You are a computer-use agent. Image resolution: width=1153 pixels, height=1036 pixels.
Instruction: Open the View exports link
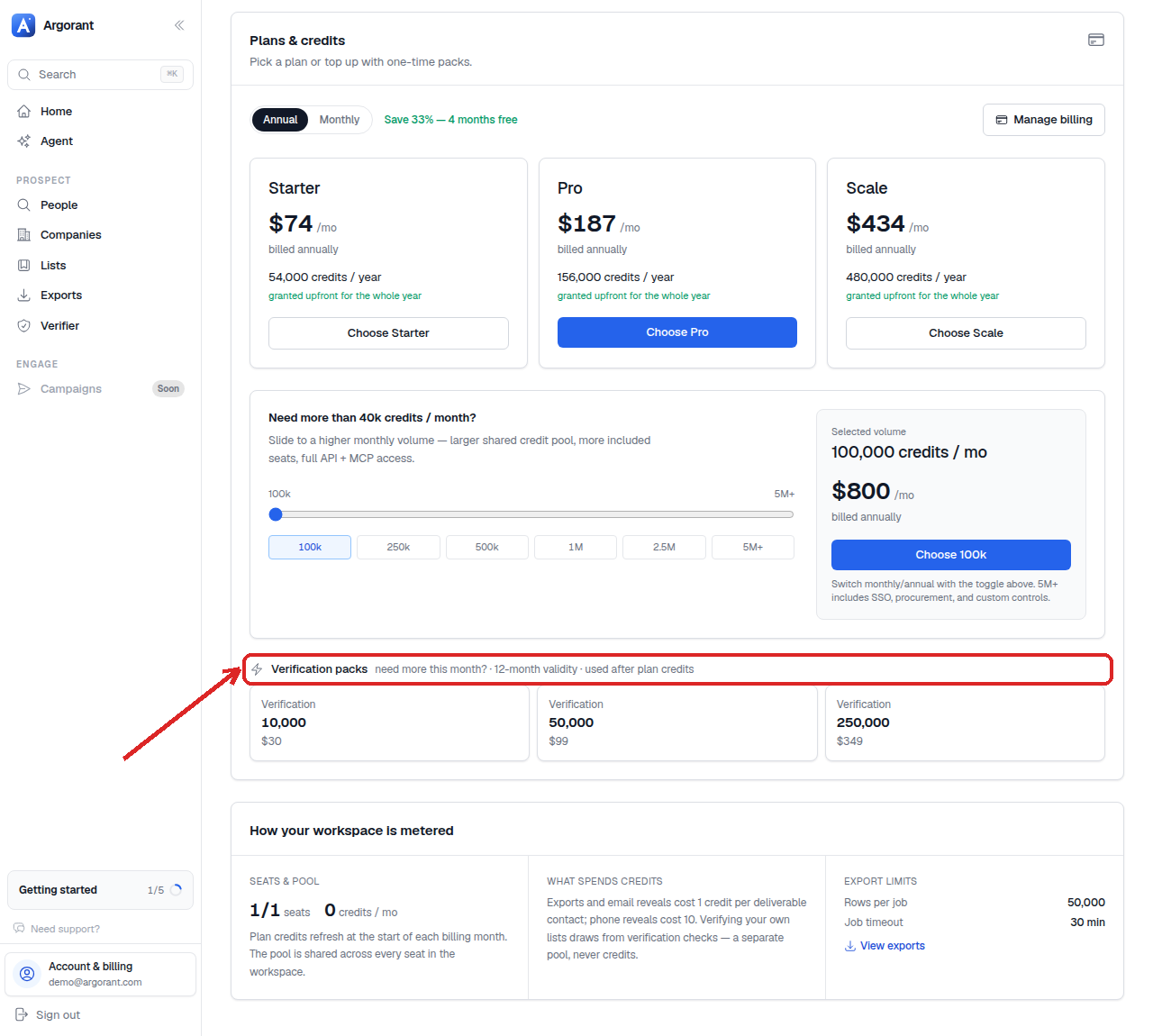[885, 946]
